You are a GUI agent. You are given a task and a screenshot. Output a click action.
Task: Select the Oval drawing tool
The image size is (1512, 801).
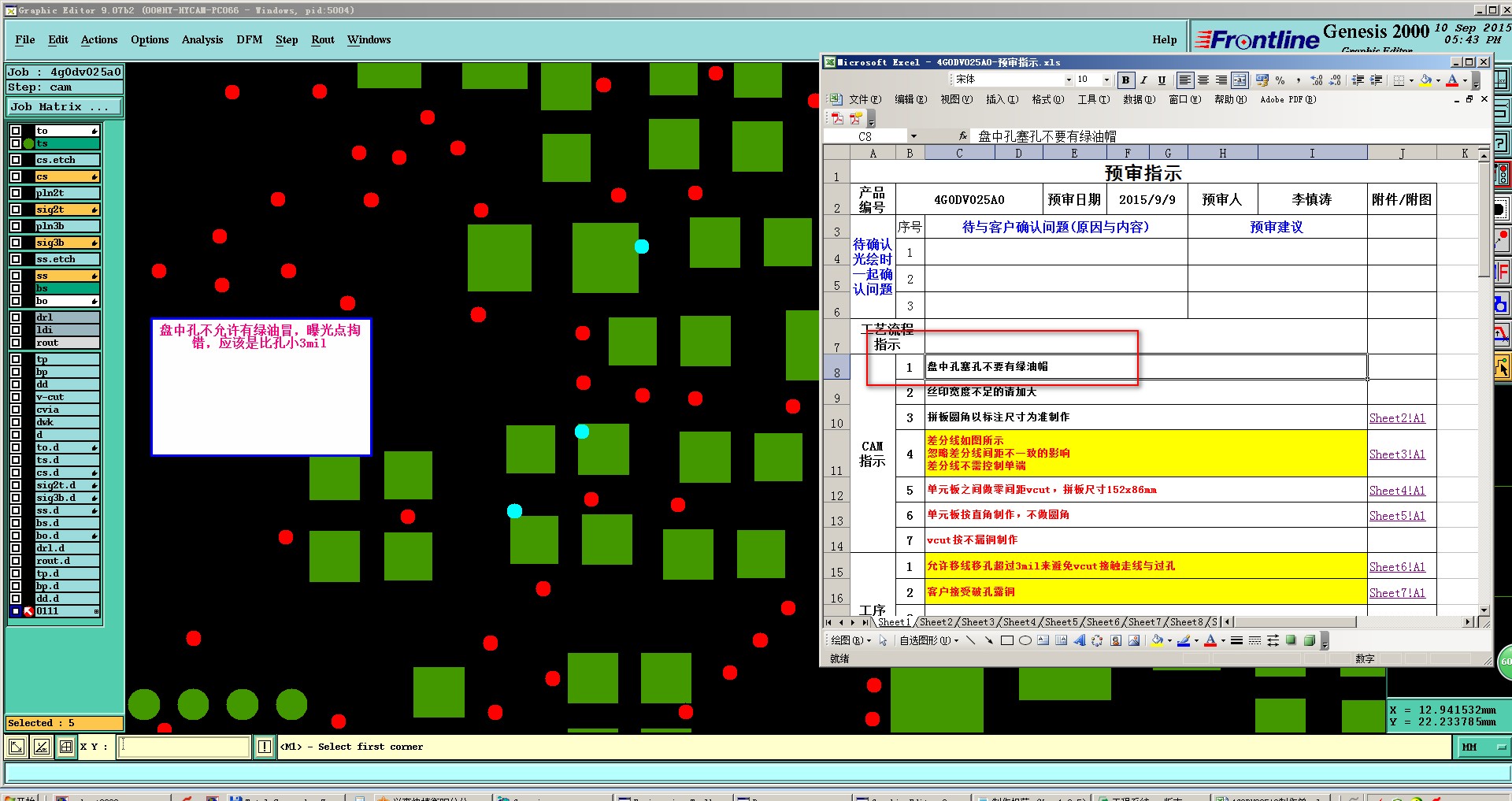point(1025,640)
